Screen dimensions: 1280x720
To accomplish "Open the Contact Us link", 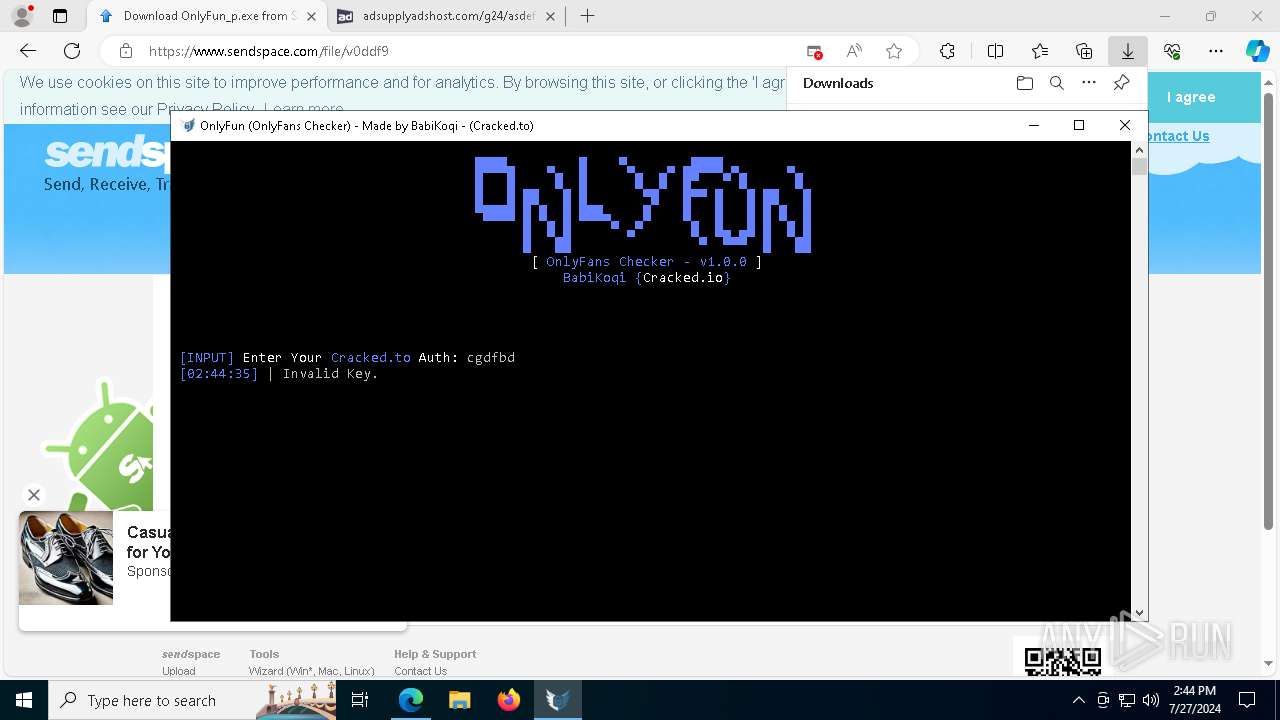I will (1179, 136).
